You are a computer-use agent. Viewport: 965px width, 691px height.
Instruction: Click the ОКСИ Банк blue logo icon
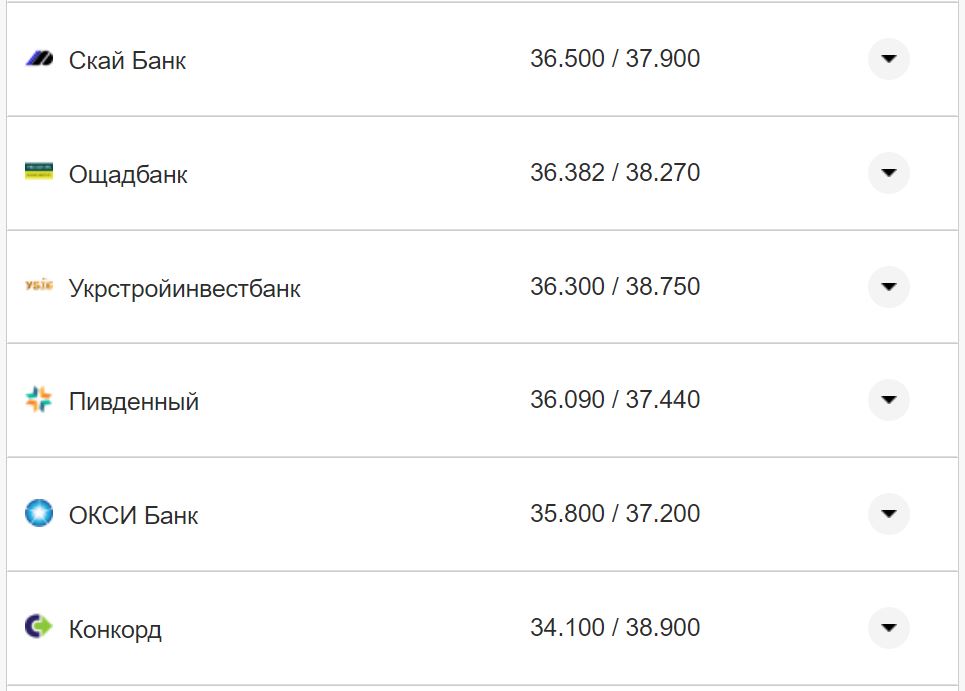(x=39, y=514)
